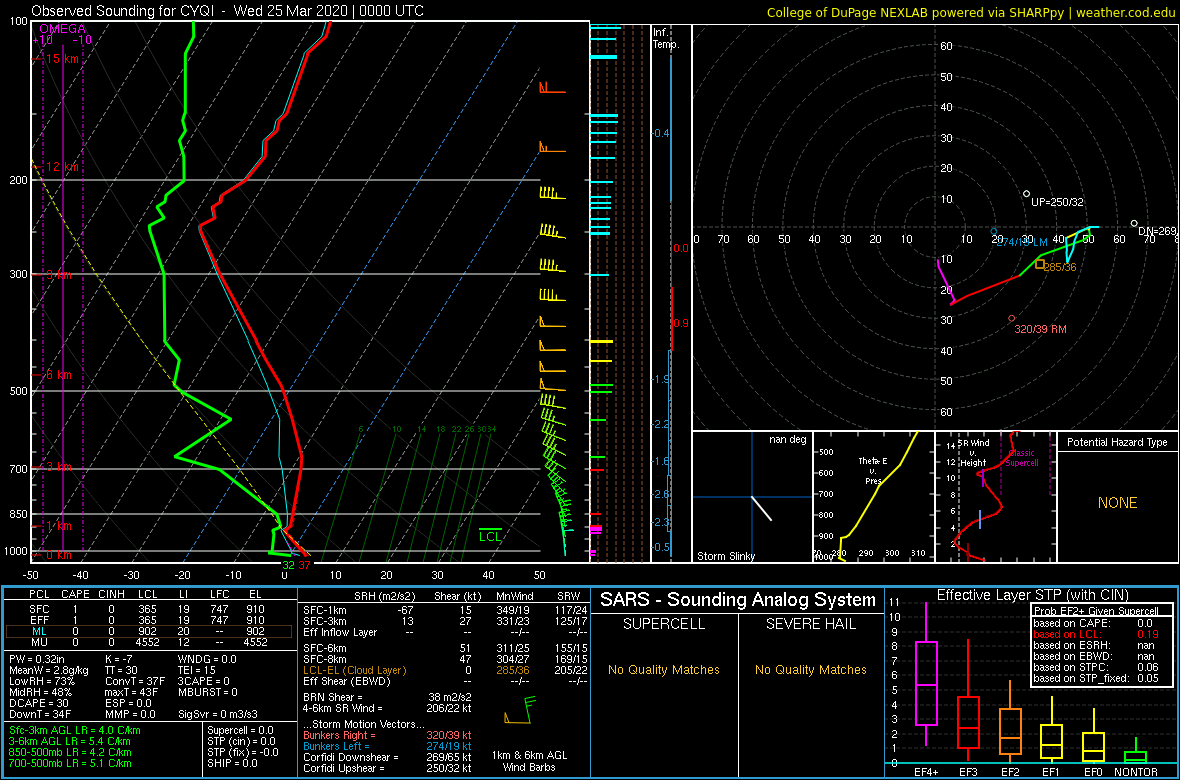This screenshot has width=1180, height=780.
Task: Click the Storm Slinky panel label
Action: tap(725, 556)
